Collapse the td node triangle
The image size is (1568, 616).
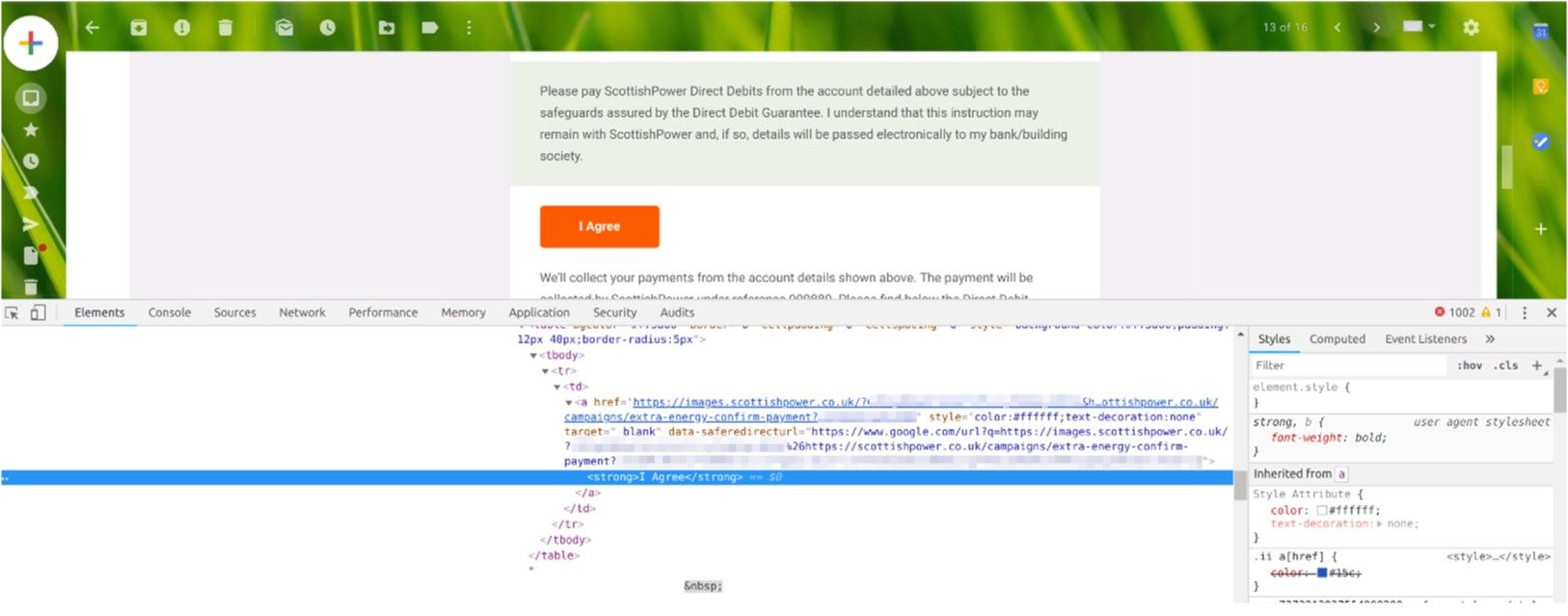click(556, 387)
